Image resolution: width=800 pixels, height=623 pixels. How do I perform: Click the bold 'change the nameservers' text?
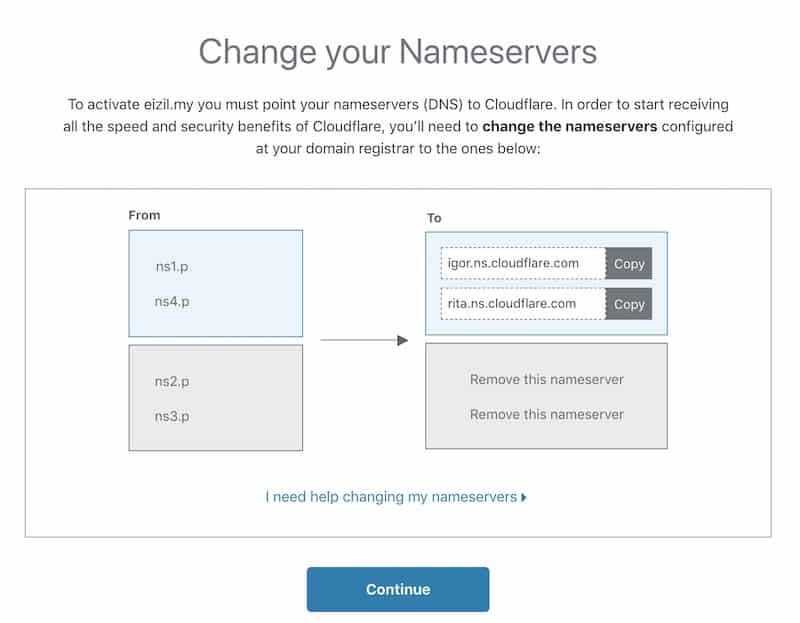click(x=569, y=126)
